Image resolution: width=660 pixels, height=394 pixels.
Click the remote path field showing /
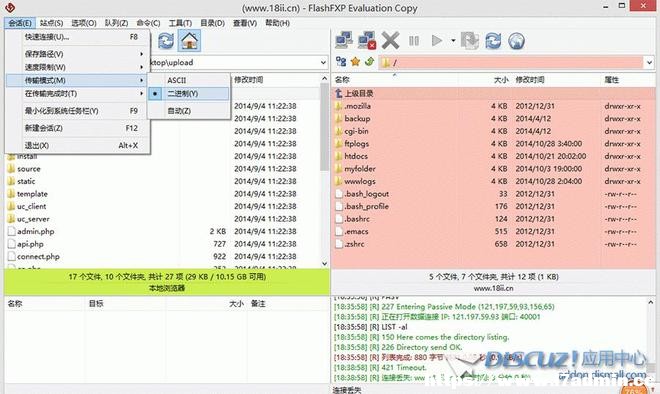510,63
